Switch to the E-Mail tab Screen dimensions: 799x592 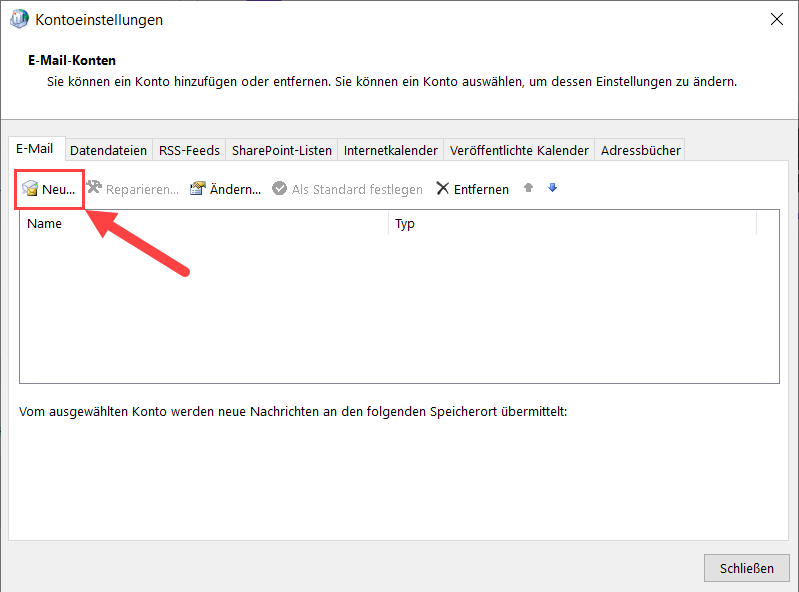(x=35, y=149)
